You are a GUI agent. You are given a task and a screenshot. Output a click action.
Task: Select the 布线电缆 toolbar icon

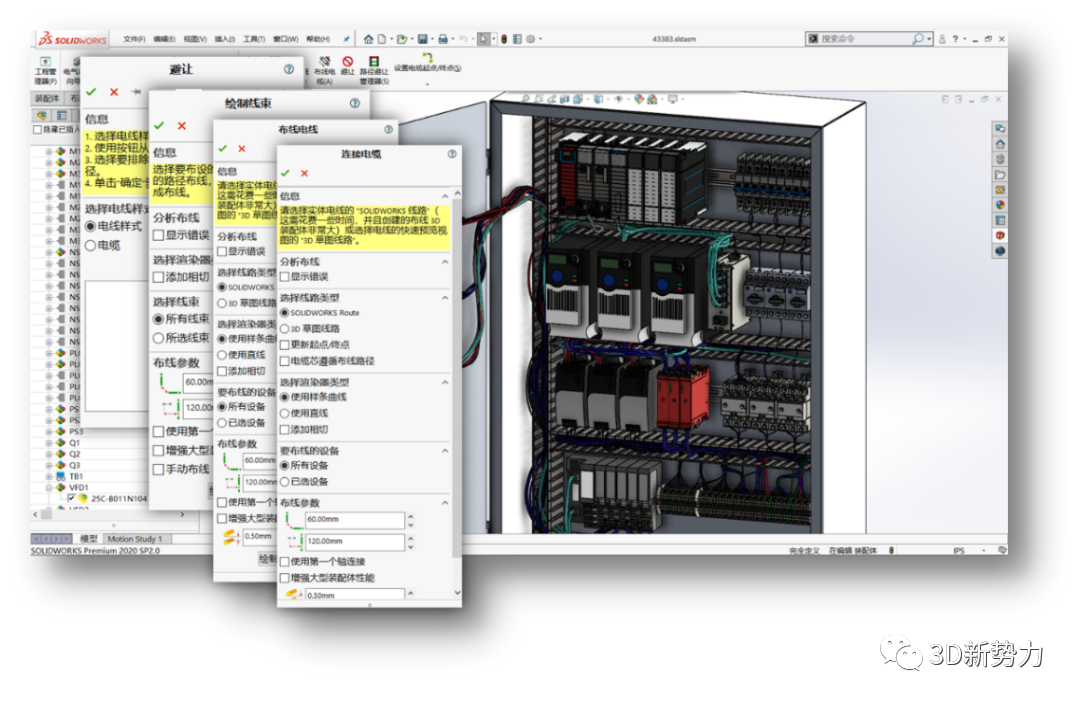click(324, 63)
